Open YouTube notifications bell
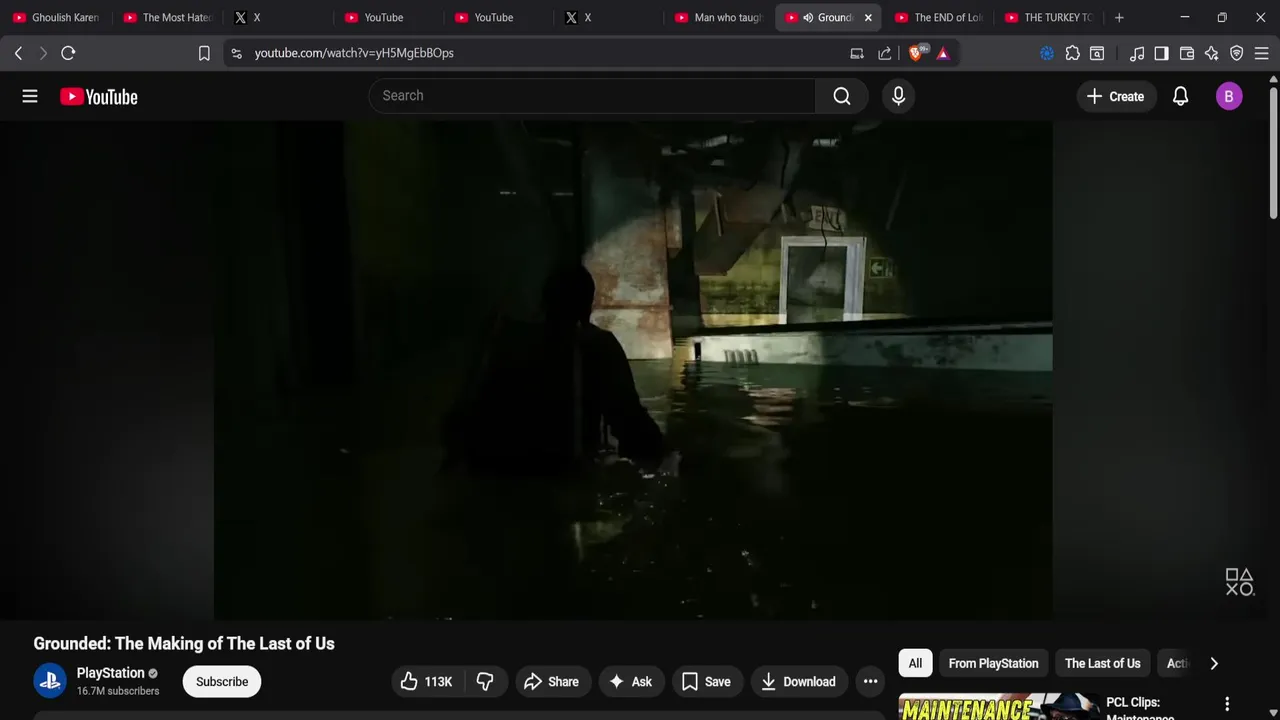Image resolution: width=1280 pixels, height=720 pixels. 1180,96
